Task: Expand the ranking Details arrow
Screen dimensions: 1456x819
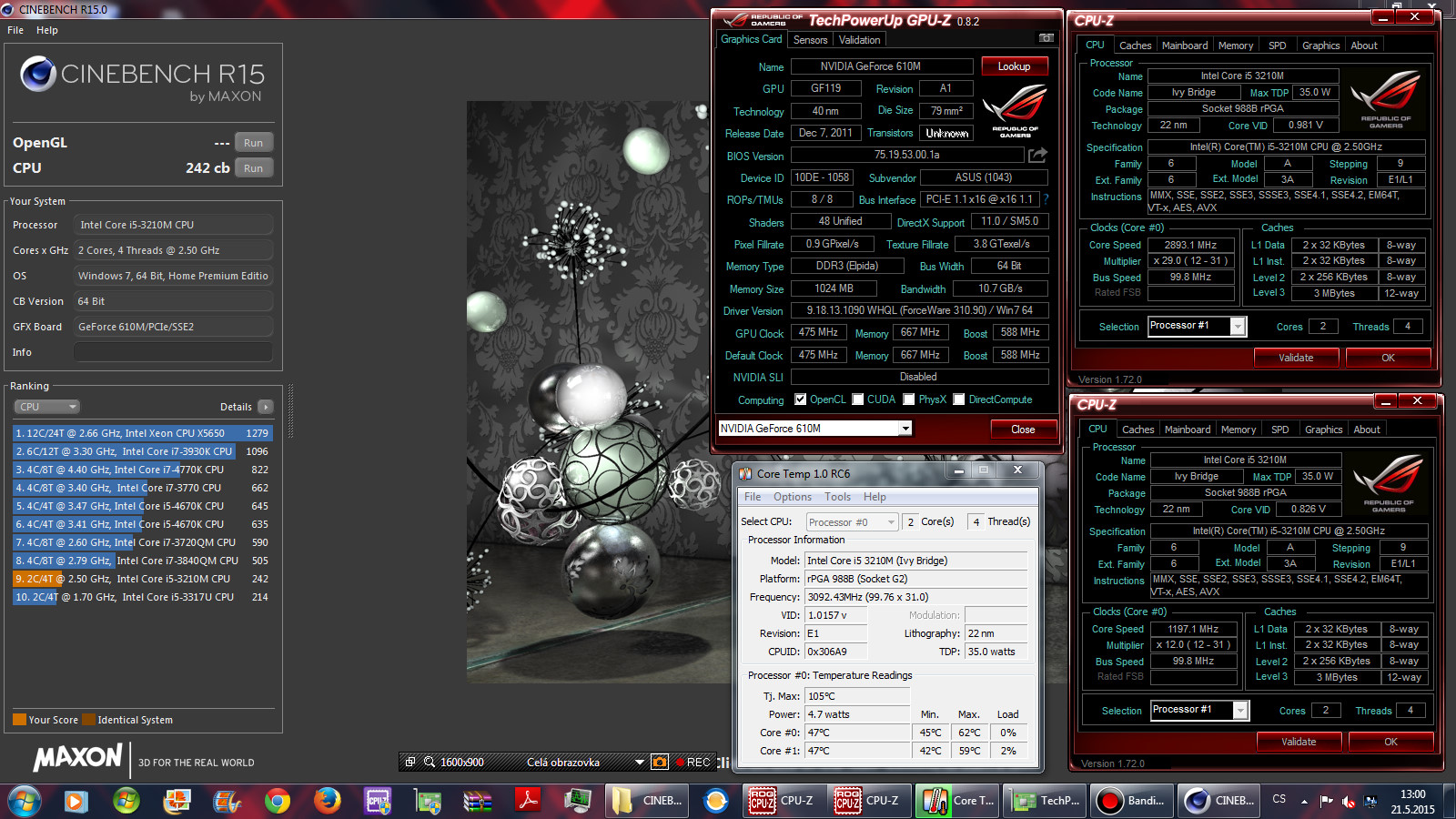Action: pos(265,407)
